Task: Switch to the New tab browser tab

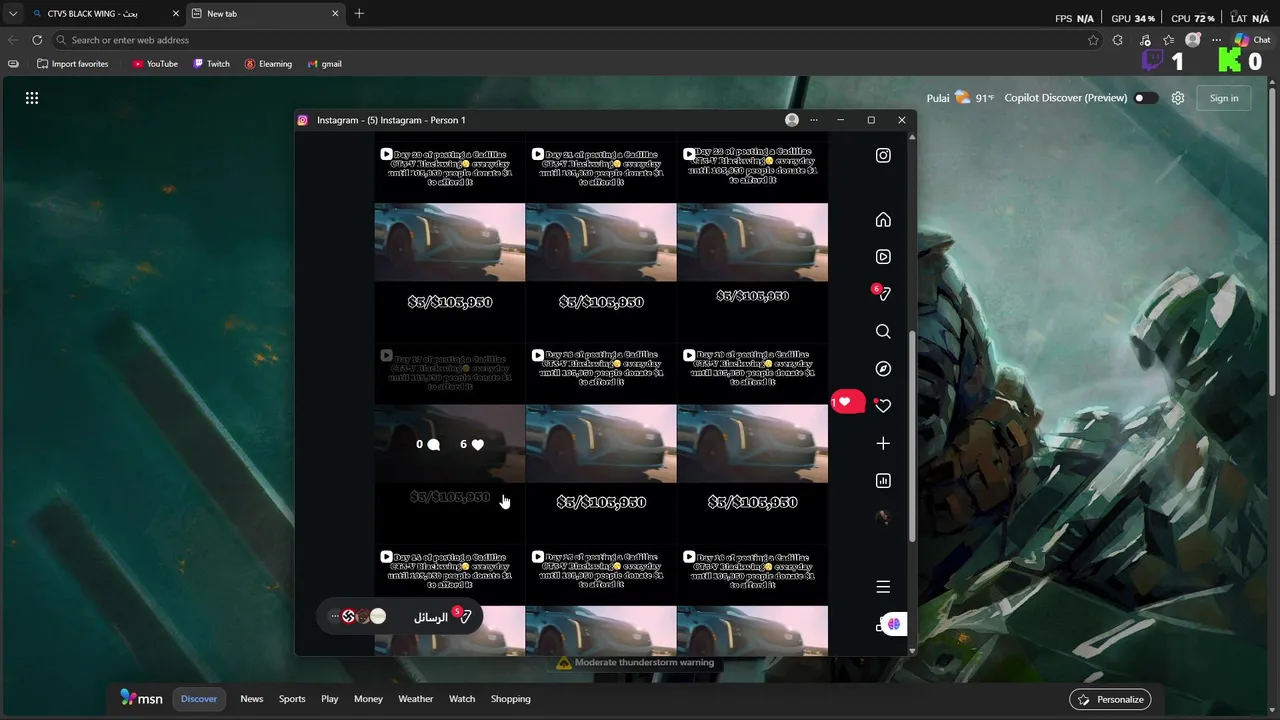Action: click(x=266, y=14)
